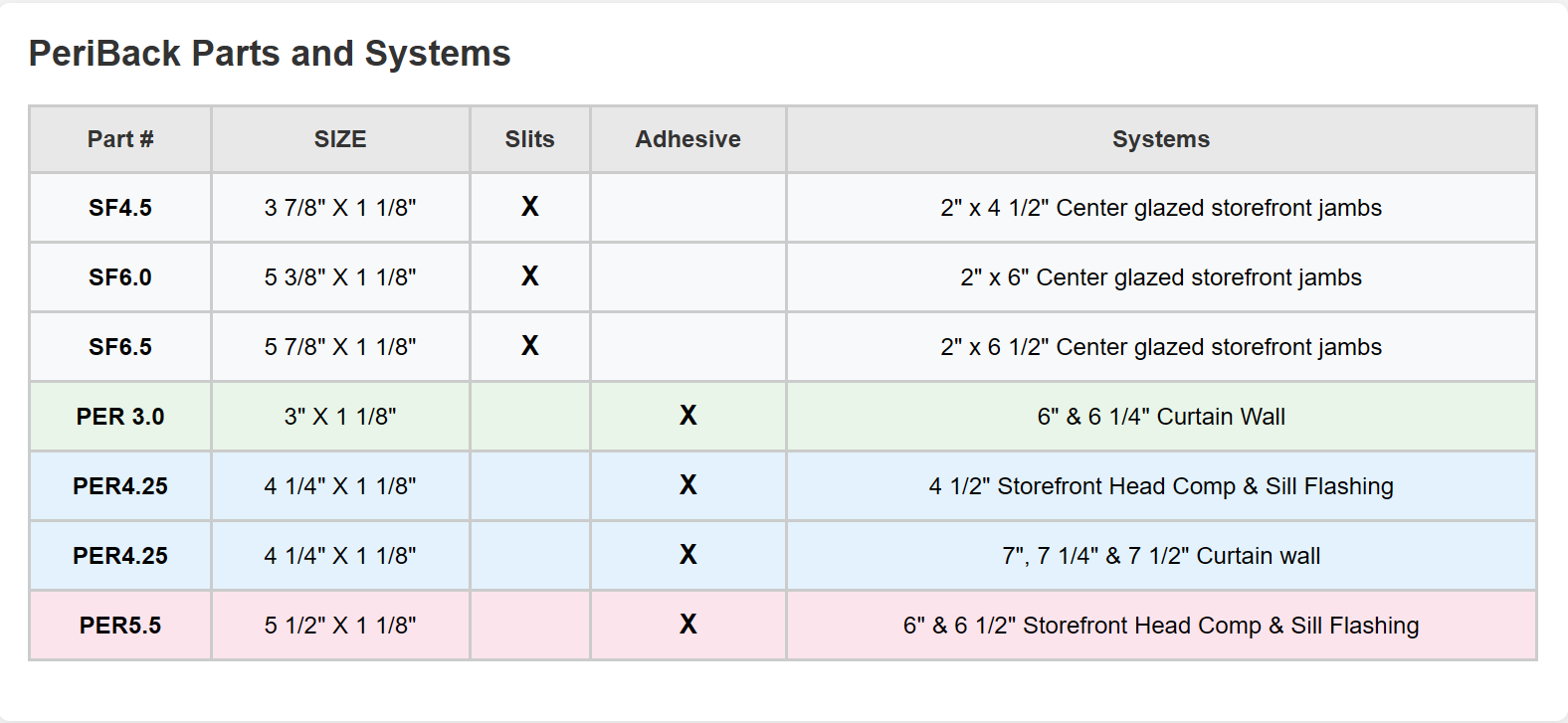Viewport: 1568px width, 723px height.
Task: Click the Adhesive X mark for PER5.5
Action: tap(687, 625)
